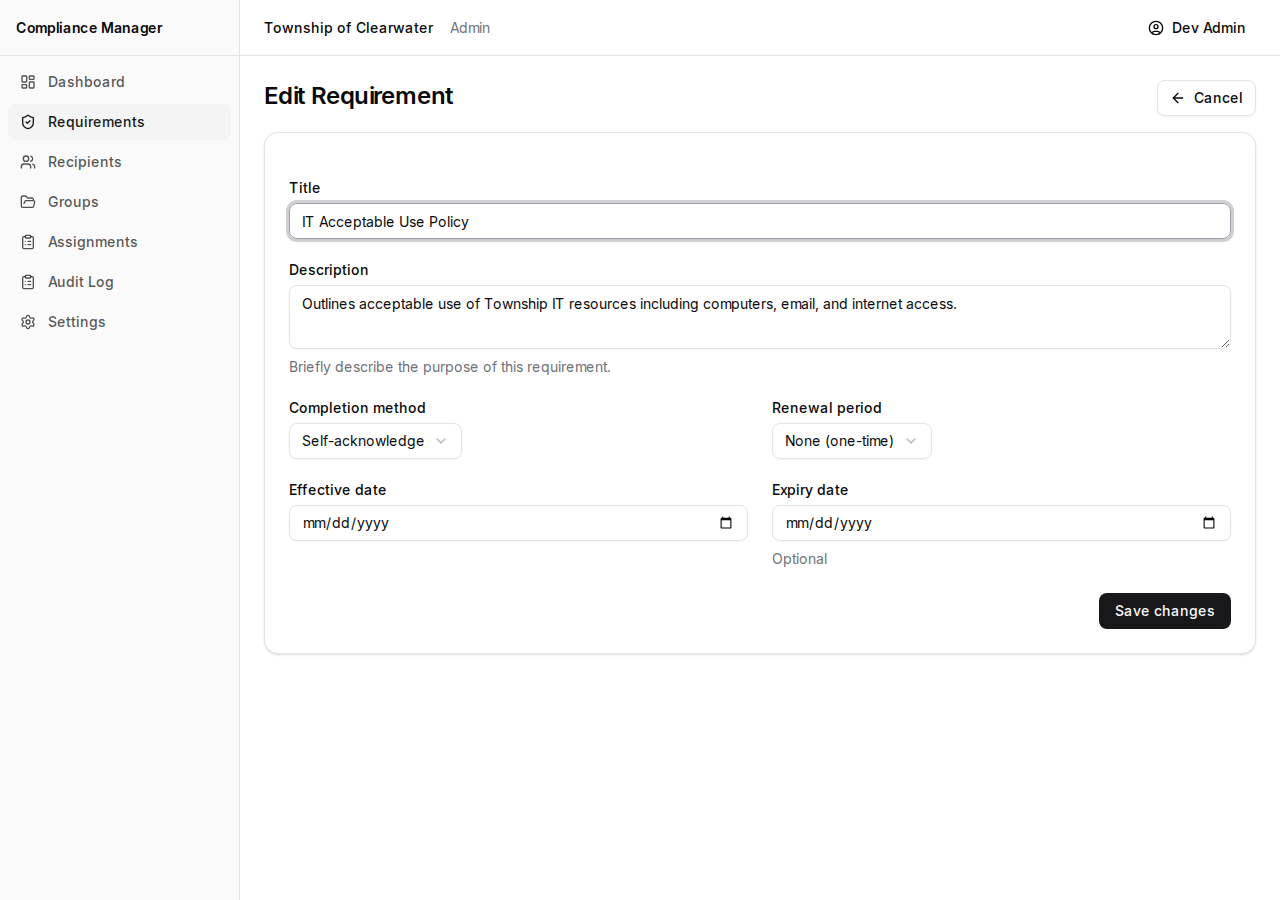Click the Recipients people icon
The image size is (1280, 900).
(x=28, y=162)
